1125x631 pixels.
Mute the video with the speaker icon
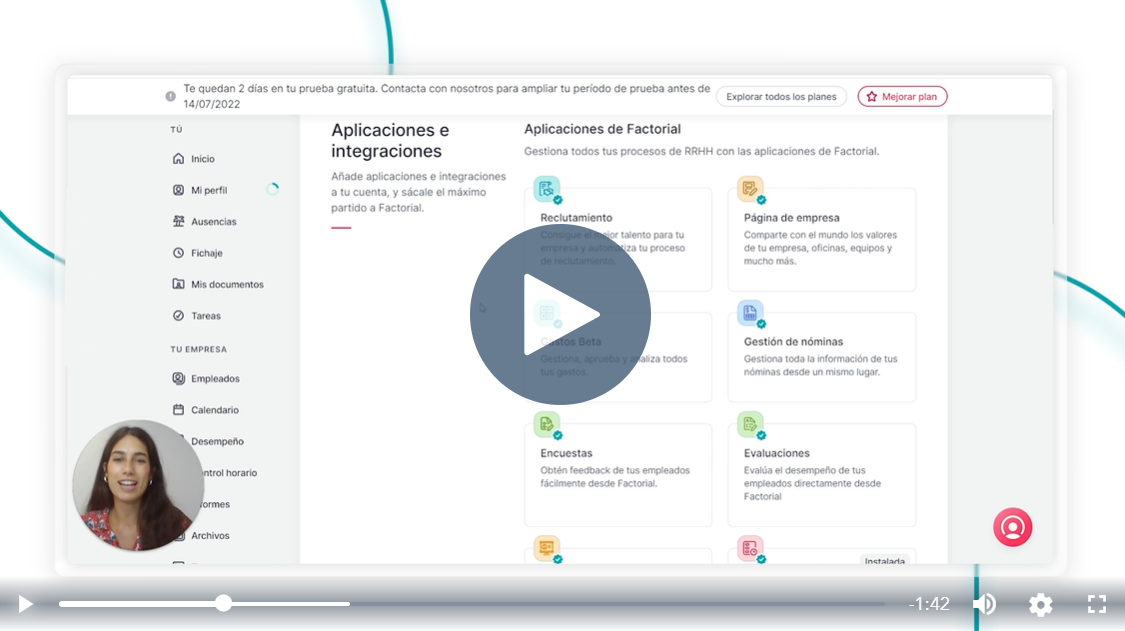[986, 604]
